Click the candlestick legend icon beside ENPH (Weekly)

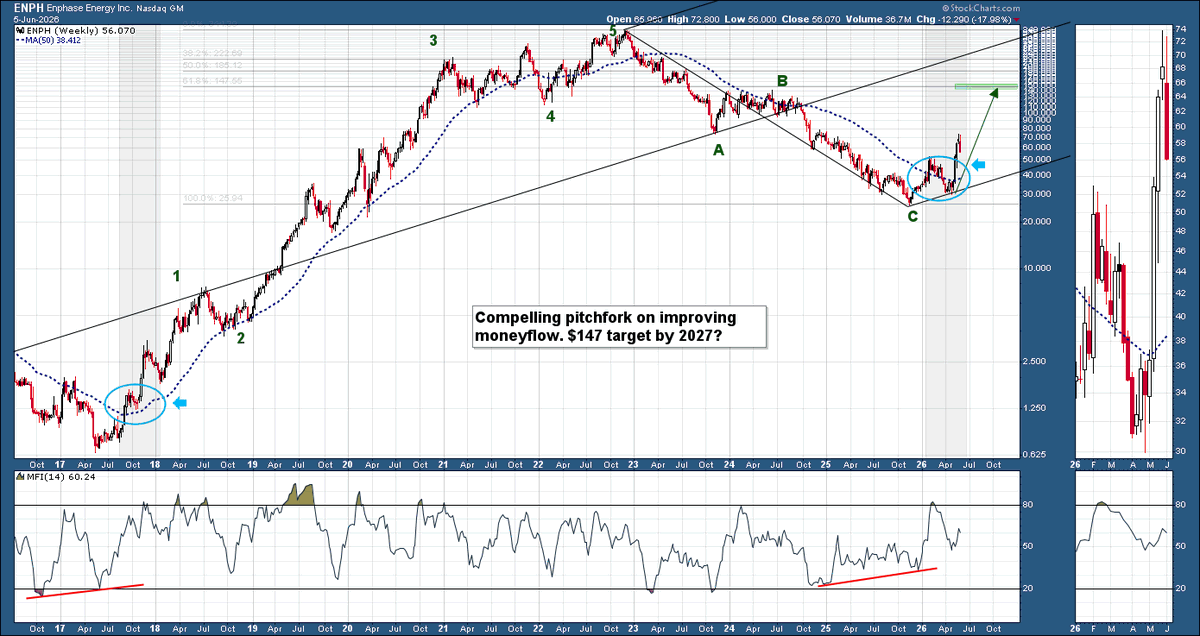tap(21, 32)
